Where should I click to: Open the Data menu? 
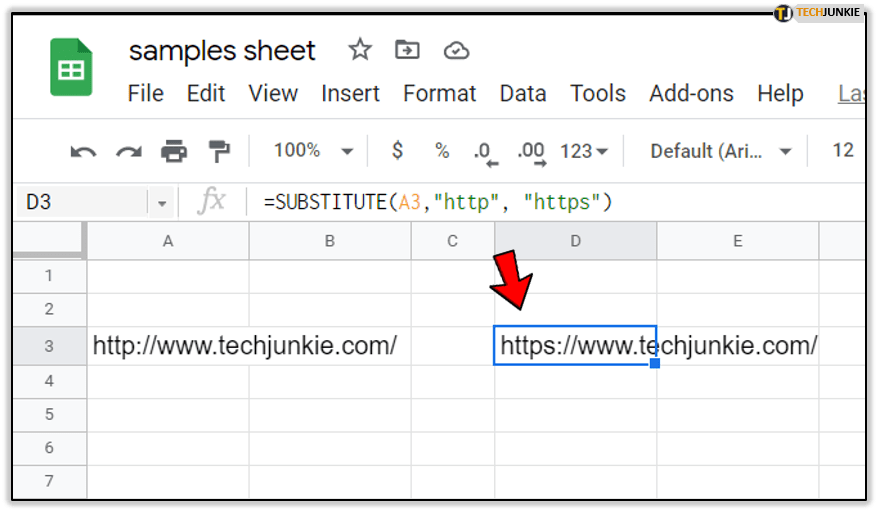(x=523, y=94)
